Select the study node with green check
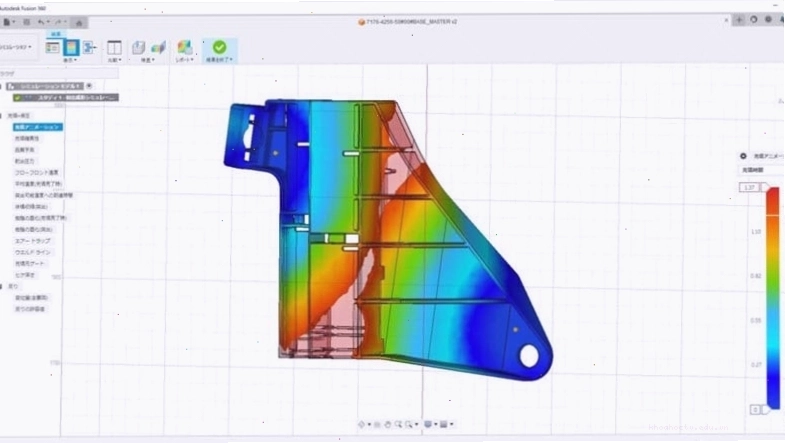This screenshot has width=785, height=444. click(66, 98)
